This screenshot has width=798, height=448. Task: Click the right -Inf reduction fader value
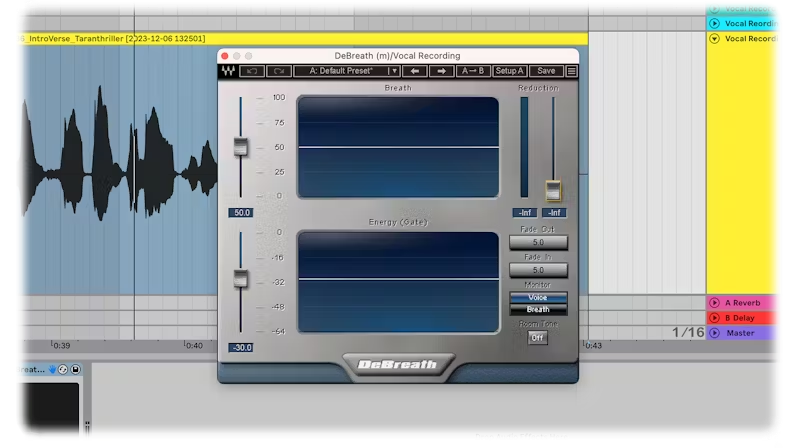click(554, 213)
